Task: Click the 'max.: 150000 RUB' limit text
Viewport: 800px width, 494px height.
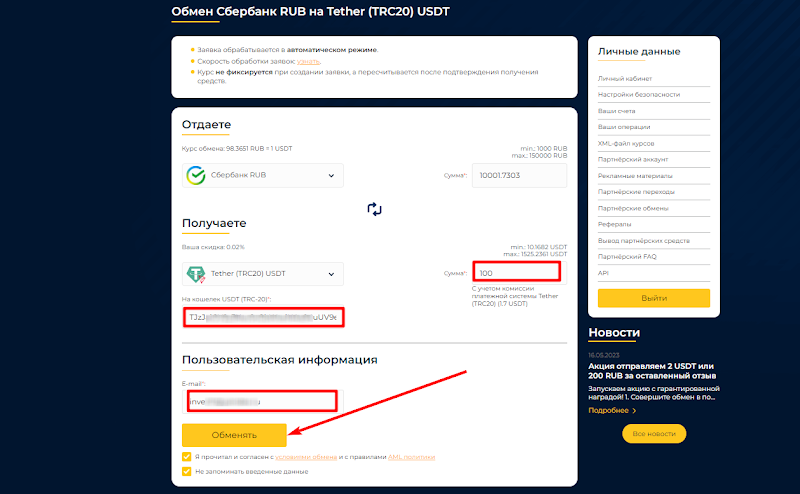Action: (540, 156)
